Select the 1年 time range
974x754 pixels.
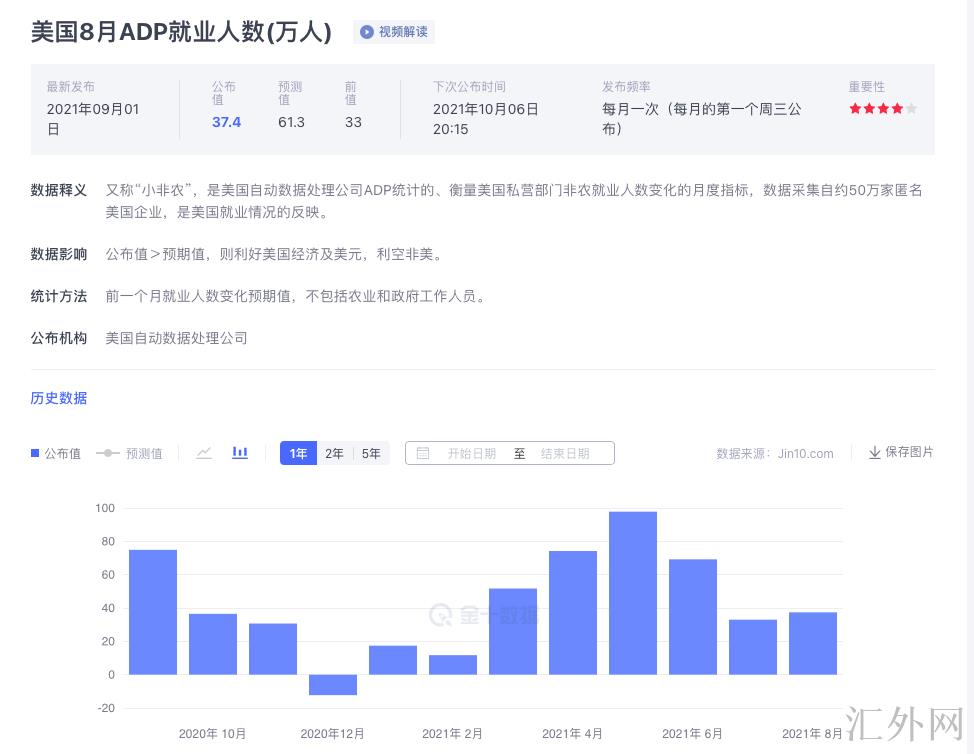point(298,453)
